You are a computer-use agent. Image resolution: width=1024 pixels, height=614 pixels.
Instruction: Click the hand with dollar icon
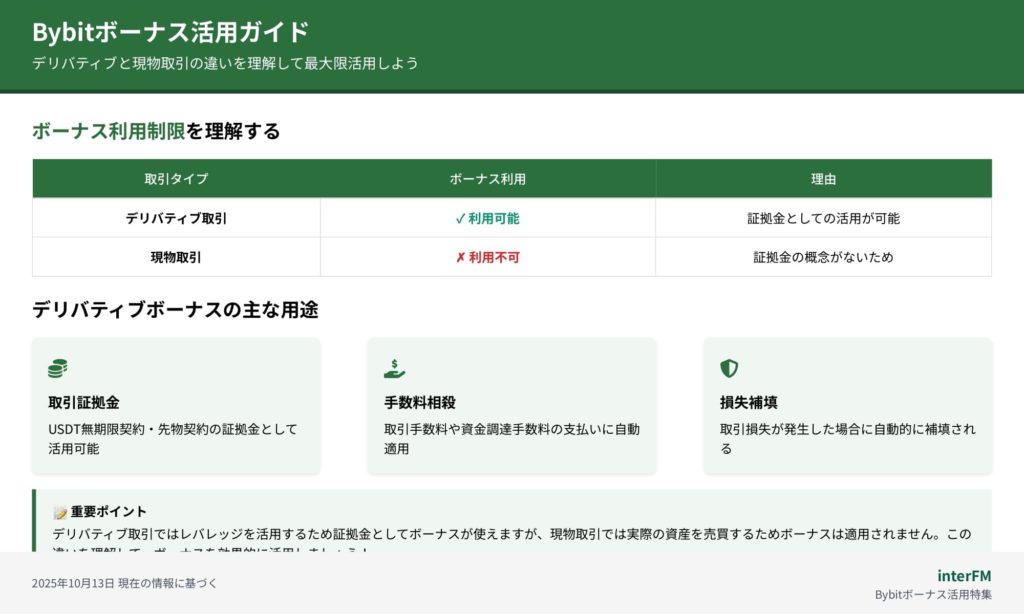tap(394, 369)
